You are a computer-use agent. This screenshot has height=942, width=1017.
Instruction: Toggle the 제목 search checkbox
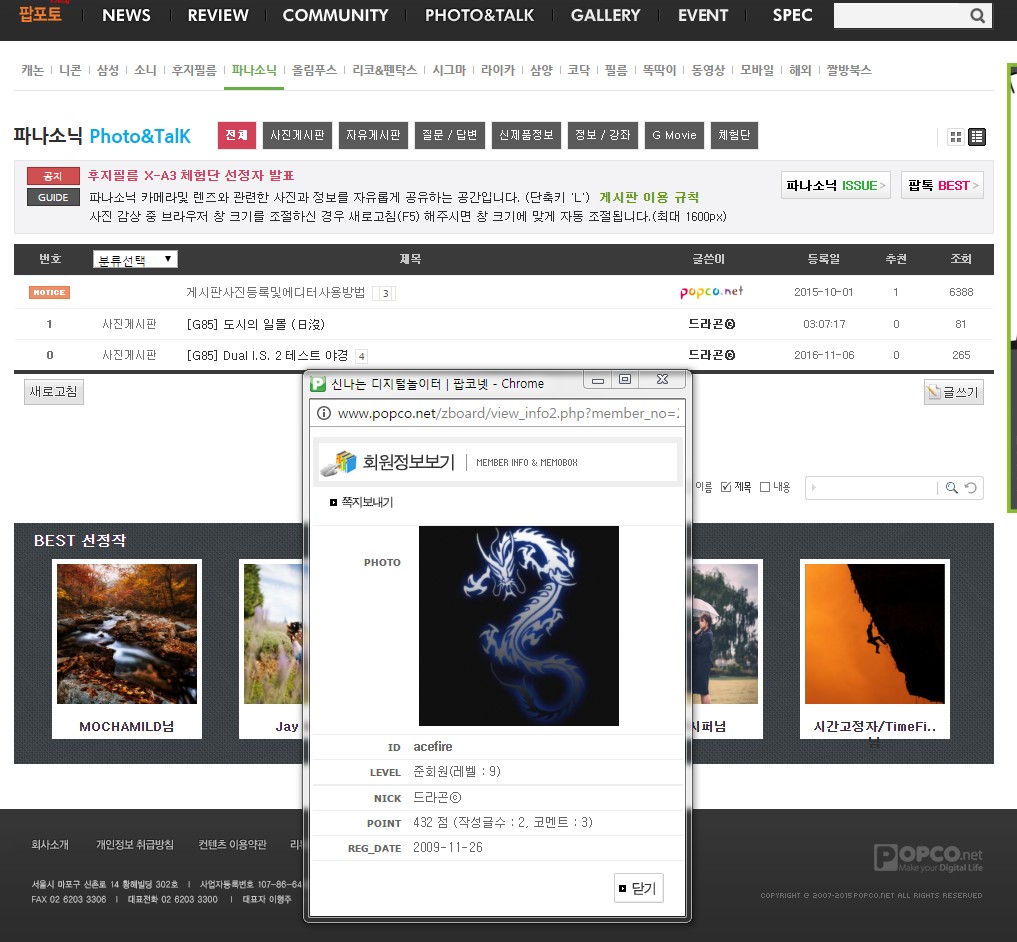coord(726,487)
